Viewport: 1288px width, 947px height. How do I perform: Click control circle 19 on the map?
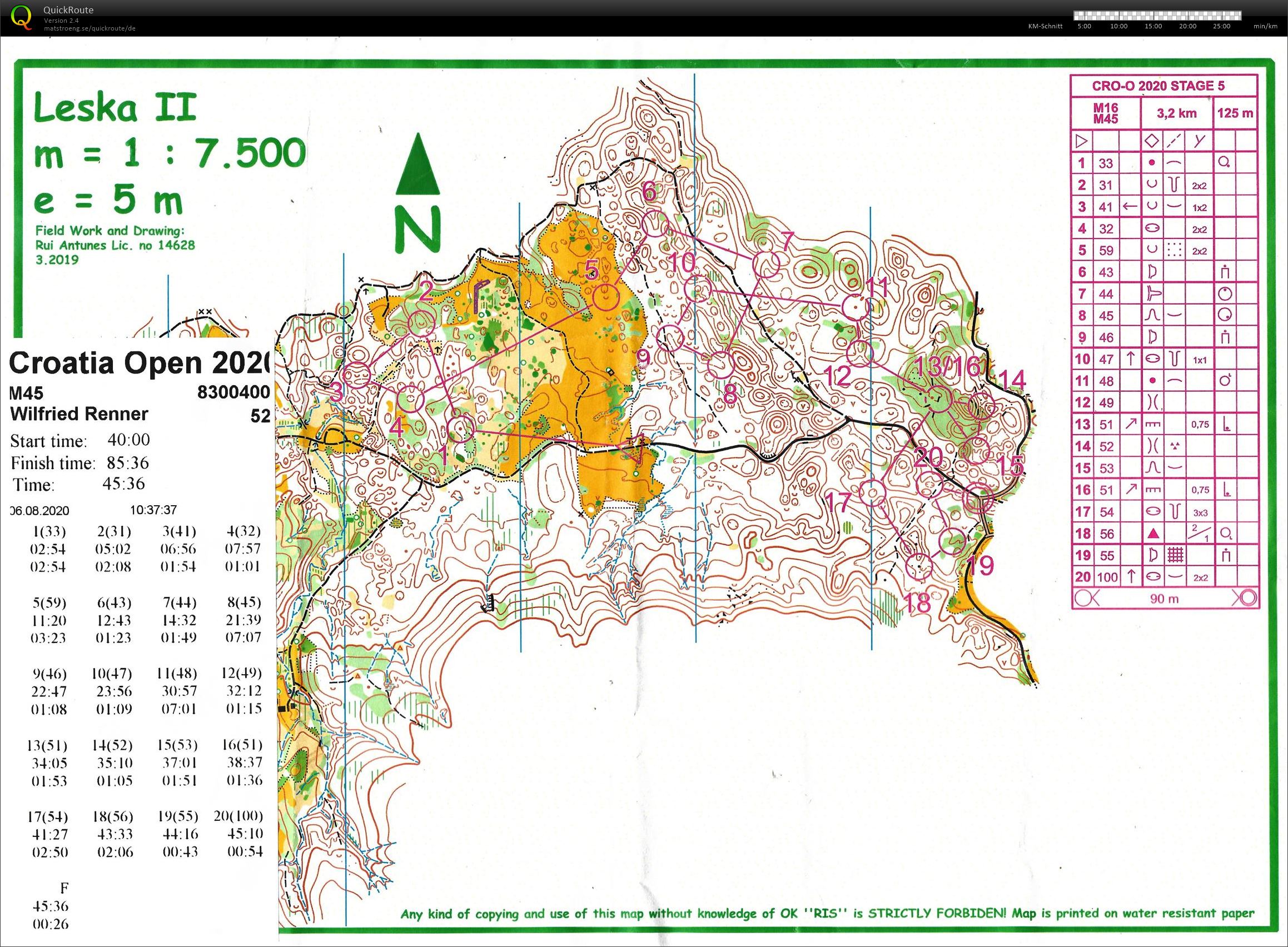[953, 542]
